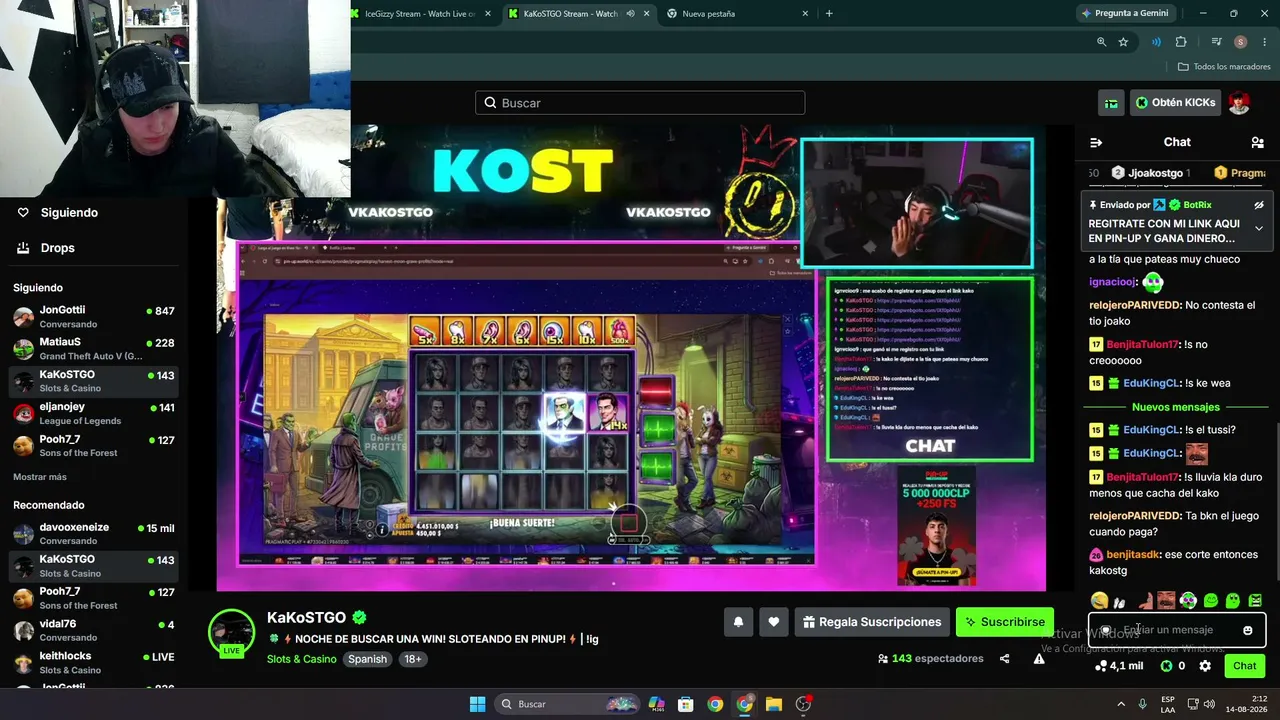Viewport: 1280px width, 720px height.
Task: Open the browser zoom magnifier icon
Action: point(1101,42)
